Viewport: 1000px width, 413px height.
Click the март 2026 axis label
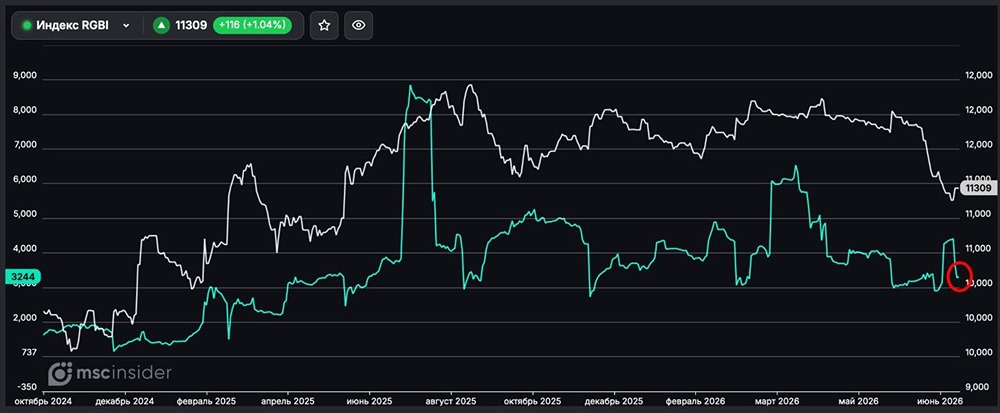pos(777,402)
